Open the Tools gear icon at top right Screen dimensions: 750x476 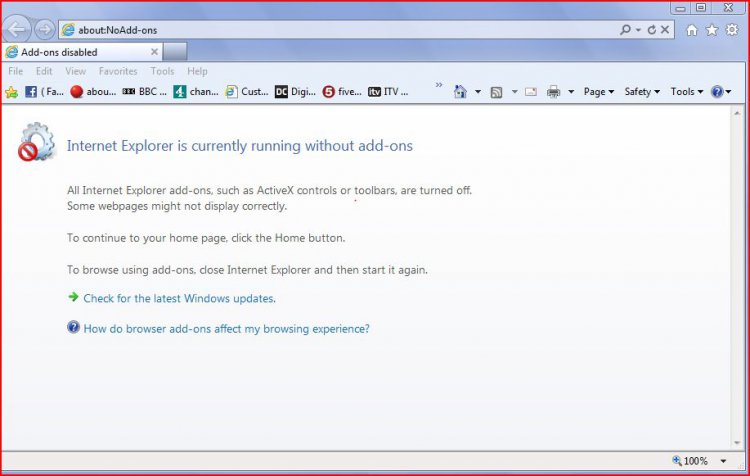point(732,30)
